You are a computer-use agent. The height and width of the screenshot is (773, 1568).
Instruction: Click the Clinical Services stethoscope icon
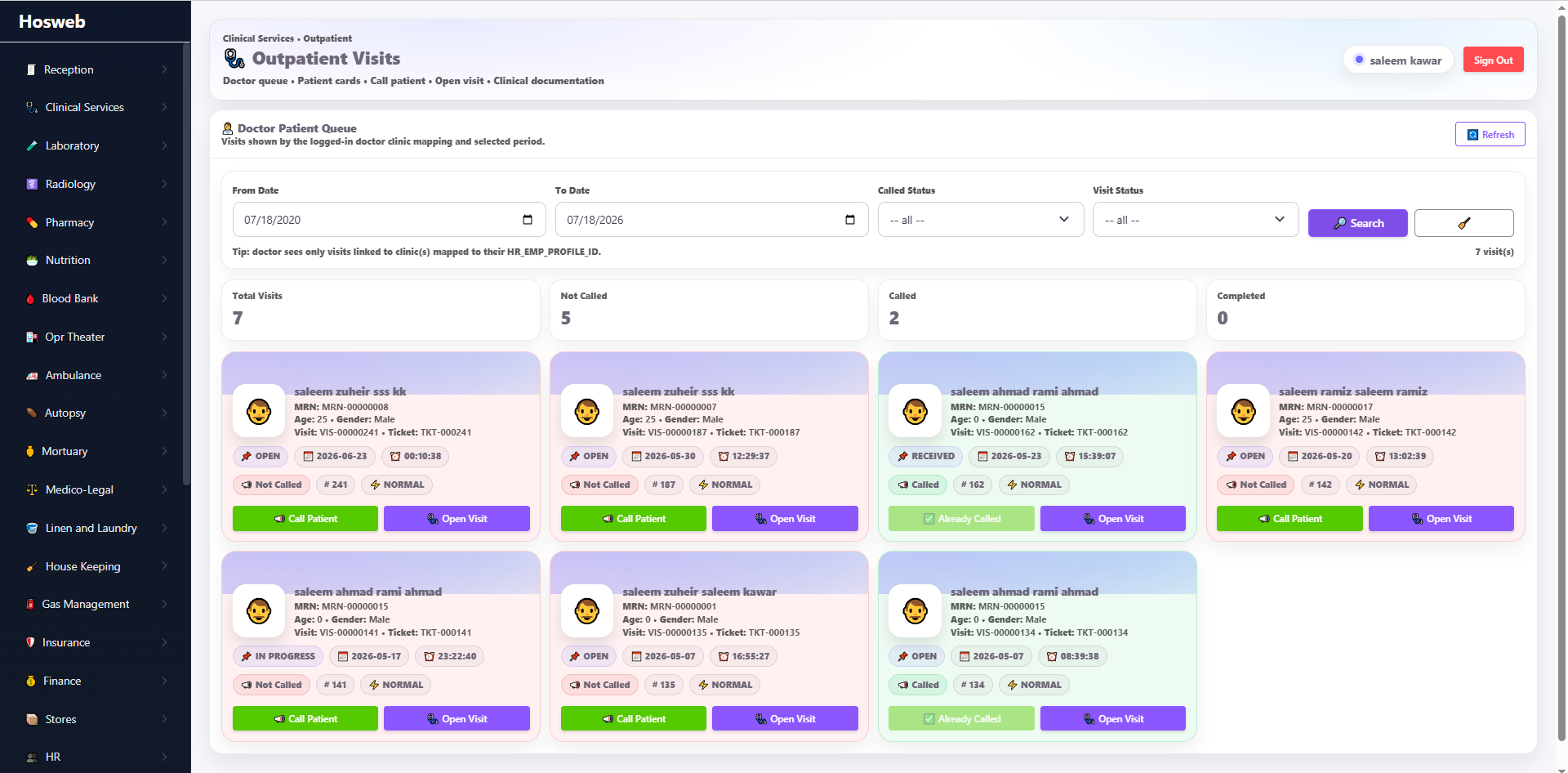pos(32,107)
